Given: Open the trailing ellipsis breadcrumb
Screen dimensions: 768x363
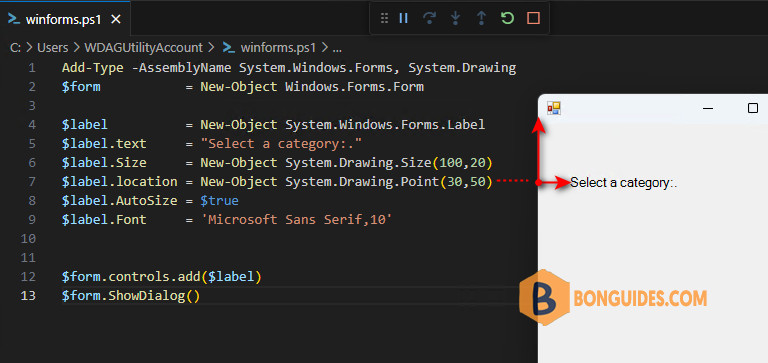Looking at the screenshot, I should click(337, 48).
